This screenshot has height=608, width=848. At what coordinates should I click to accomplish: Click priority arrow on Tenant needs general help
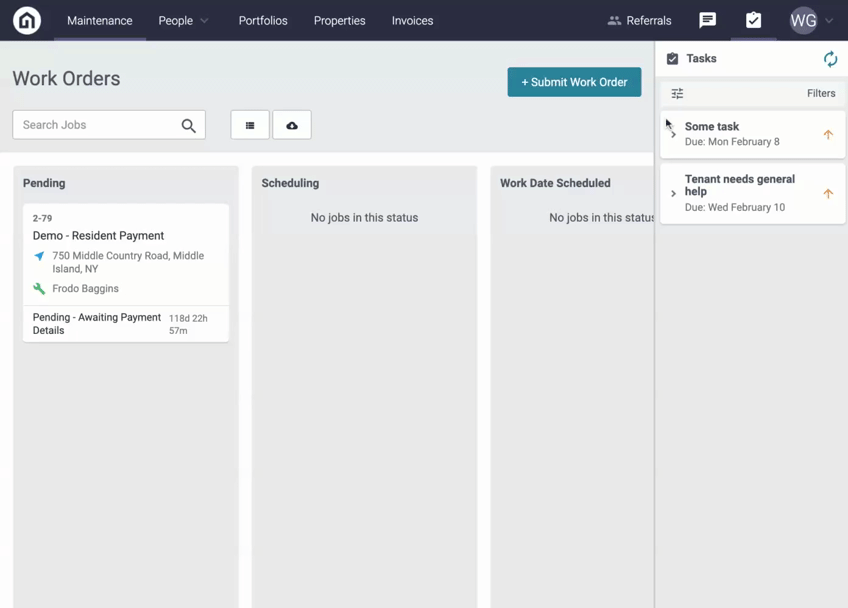point(828,193)
